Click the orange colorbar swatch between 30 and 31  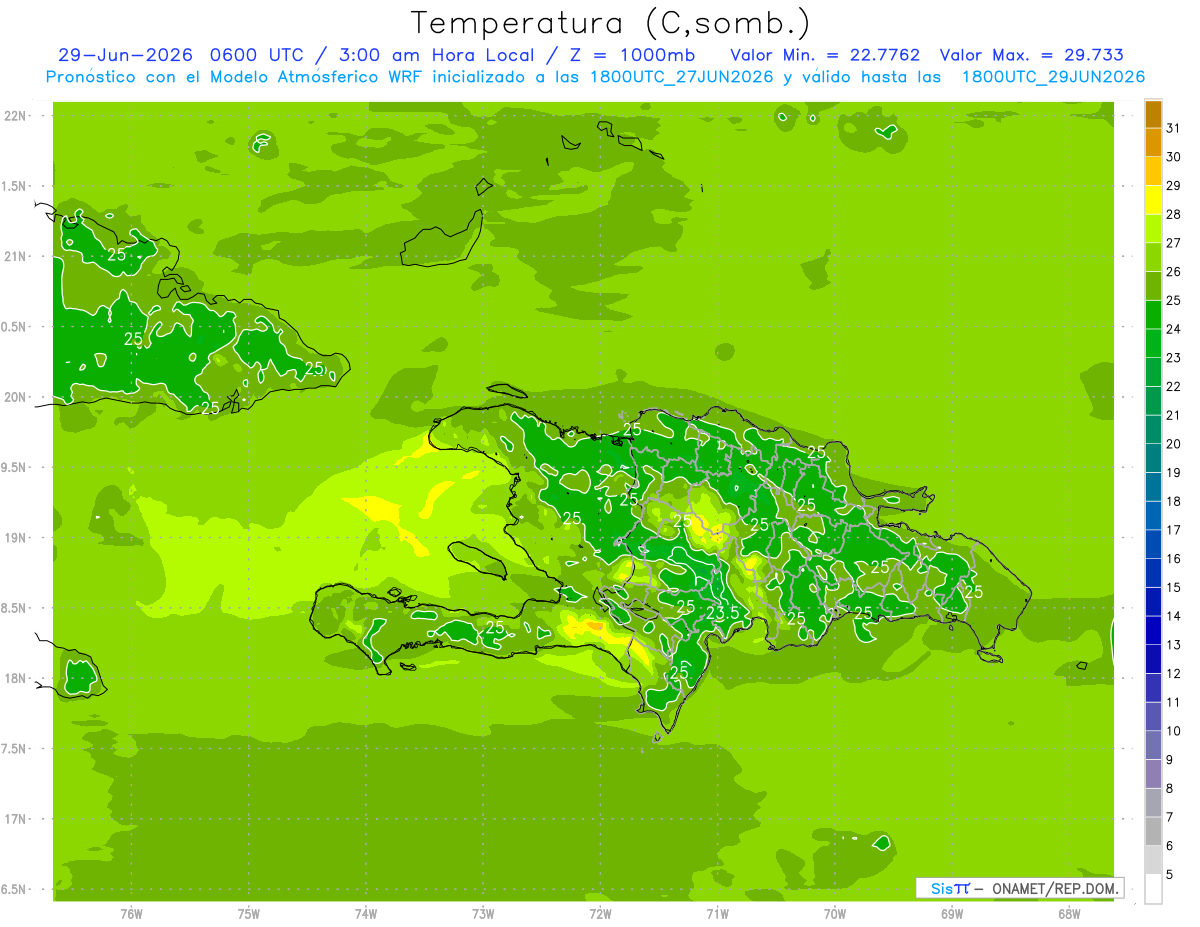pos(1153,142)
